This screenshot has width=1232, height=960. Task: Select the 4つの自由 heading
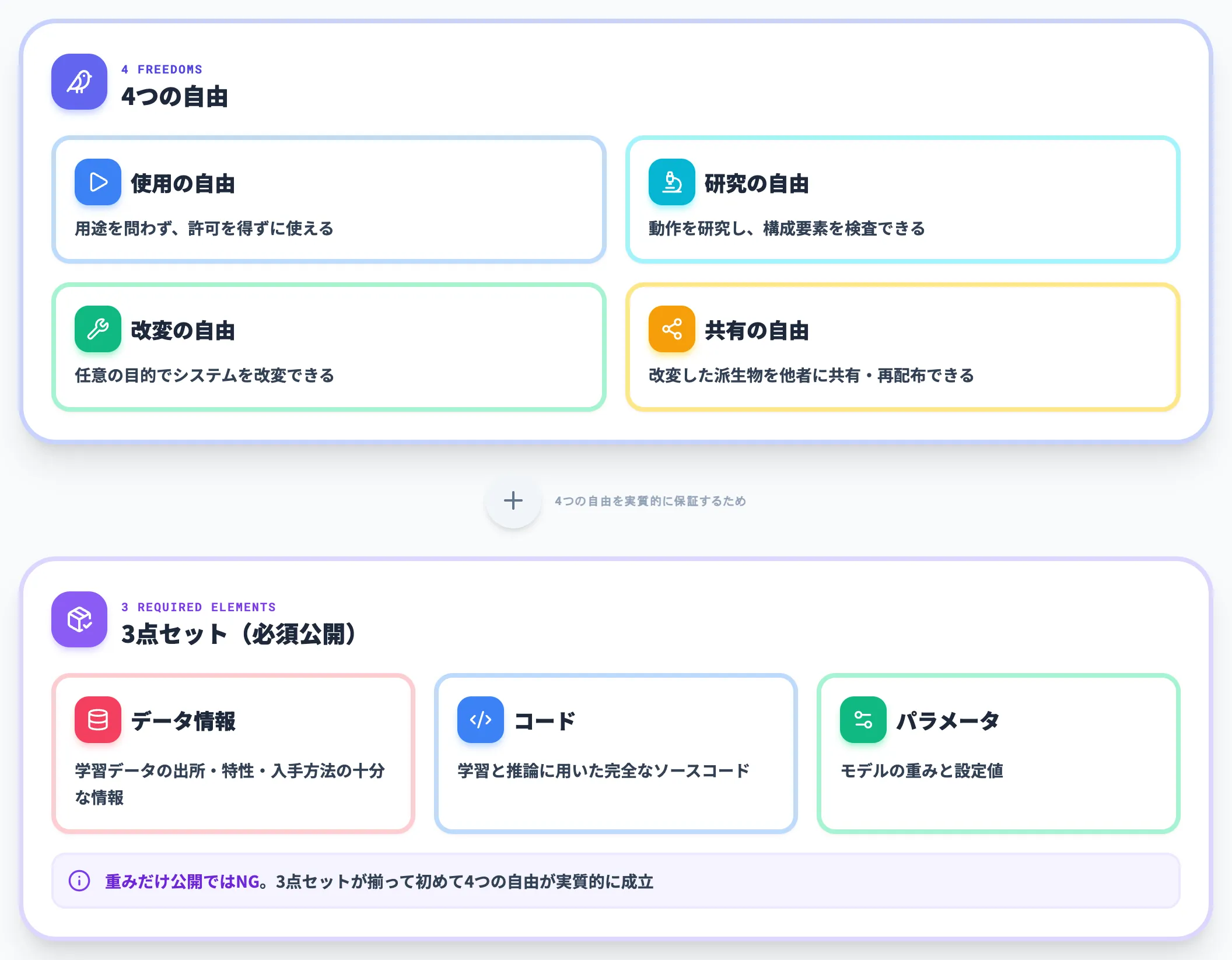tap(174, 96)
